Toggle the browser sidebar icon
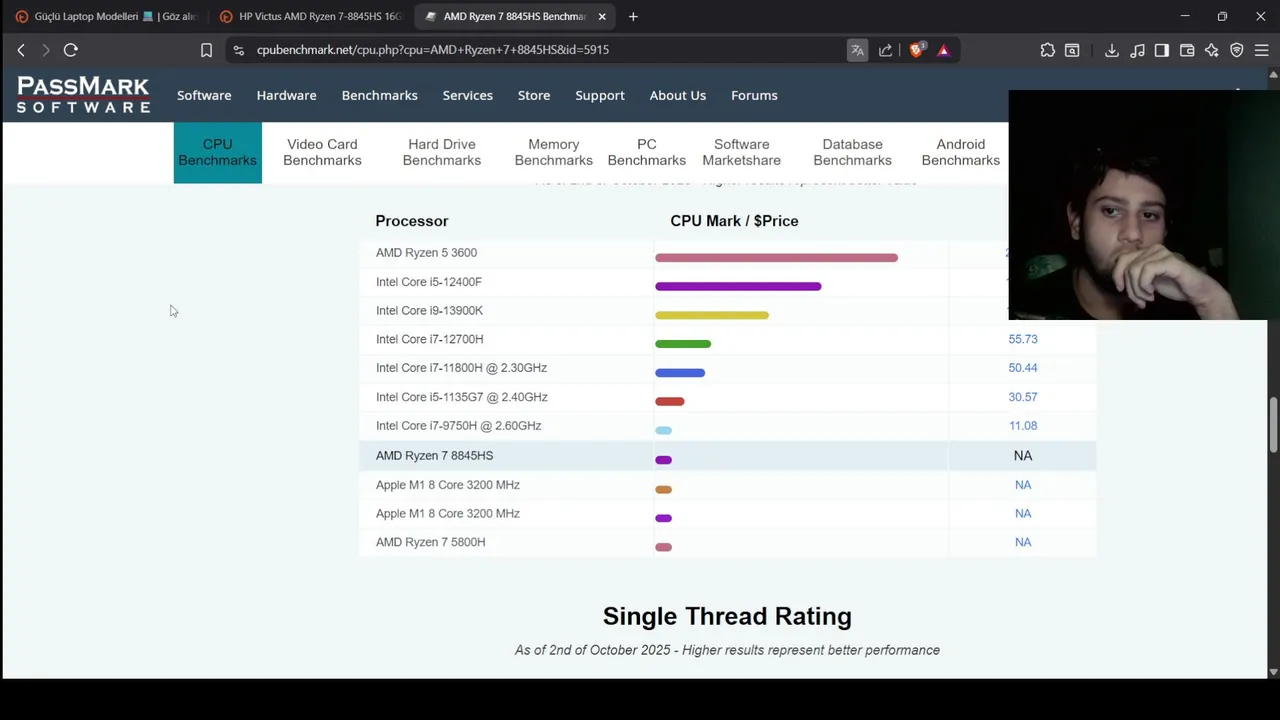Image resolution: width=1280 pixels, height=720 pixels. click(1162, 50)
